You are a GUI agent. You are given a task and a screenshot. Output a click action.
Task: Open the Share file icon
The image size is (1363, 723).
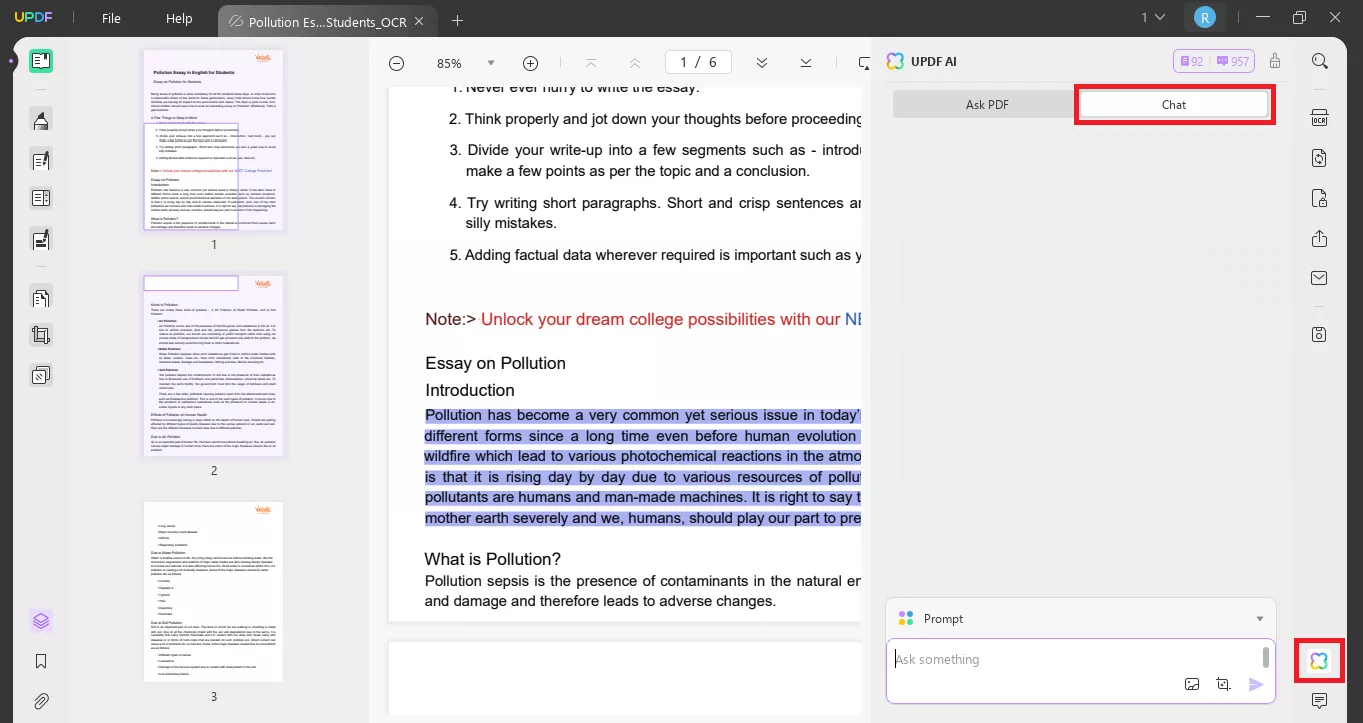[x=1320, y=238]
